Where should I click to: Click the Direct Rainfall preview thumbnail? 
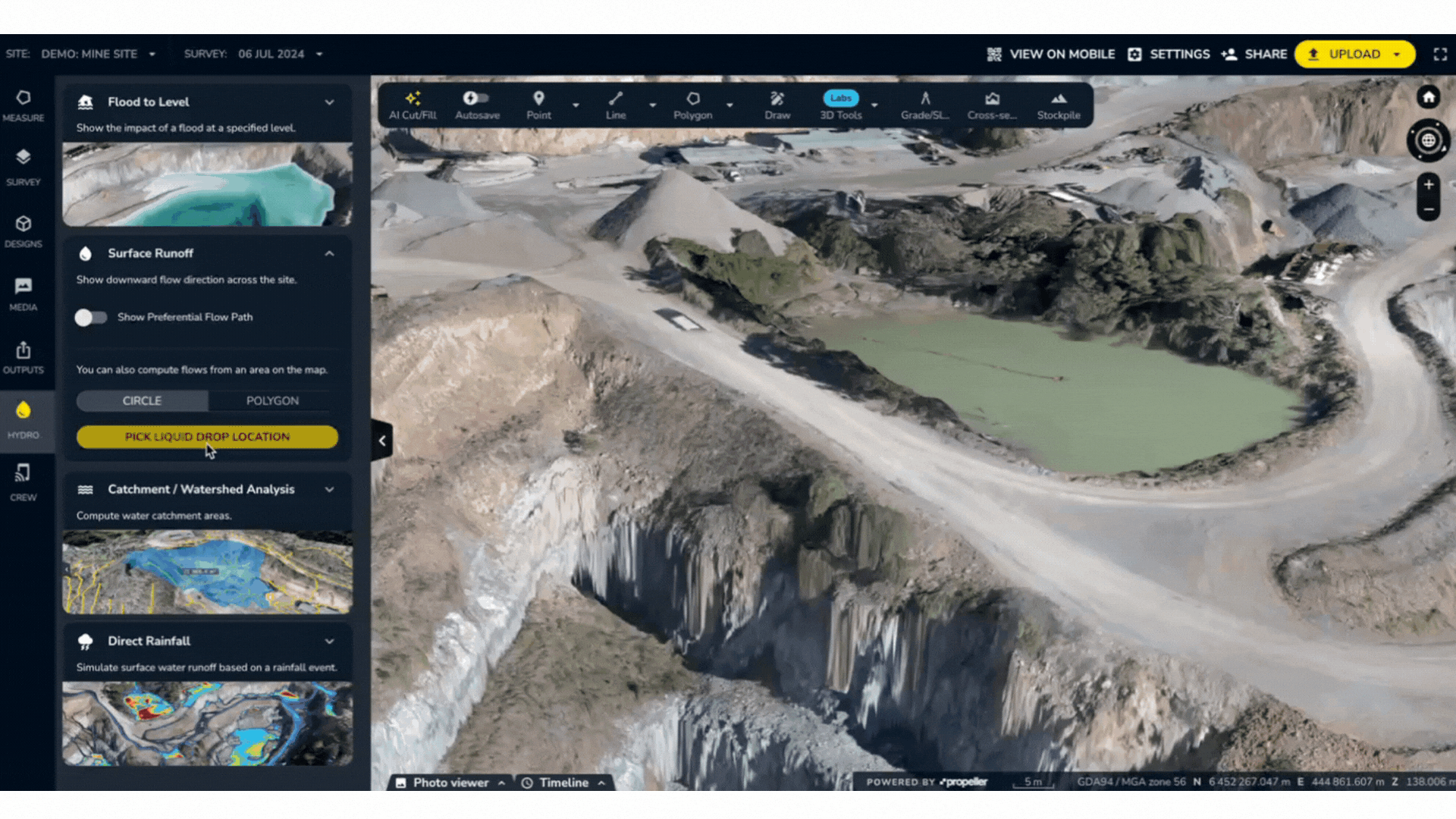(207, 723)
